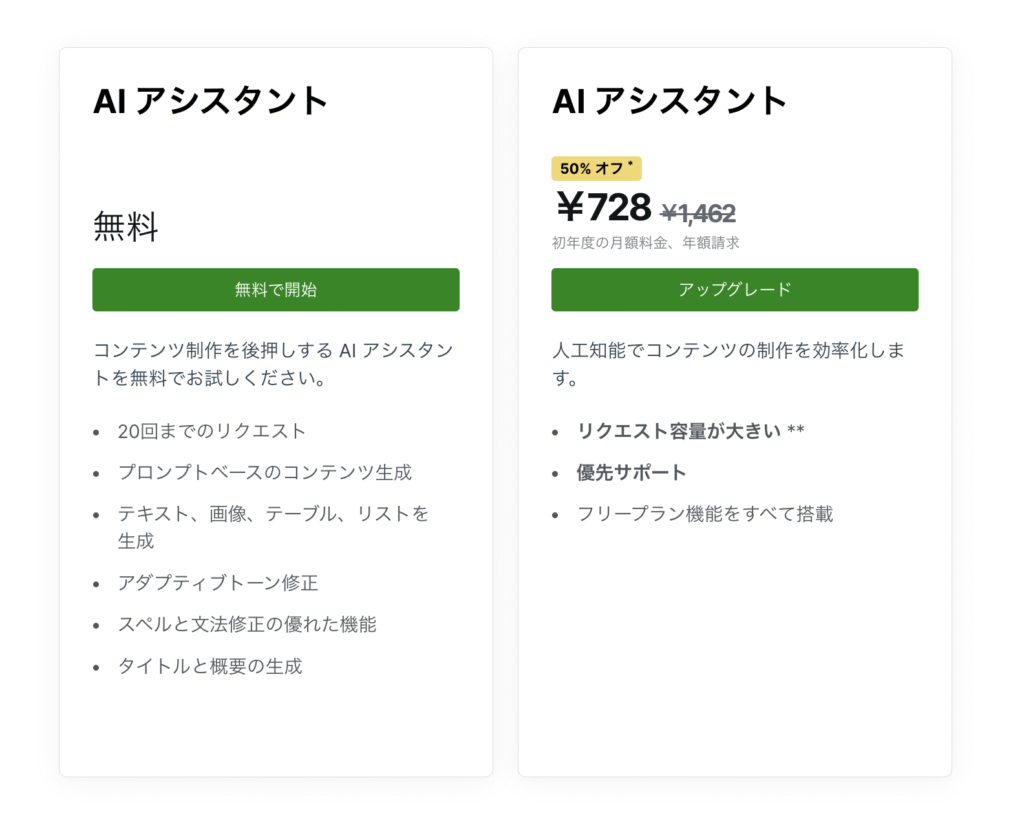Click the ¥728 discounted price

(x=603, y=208)
